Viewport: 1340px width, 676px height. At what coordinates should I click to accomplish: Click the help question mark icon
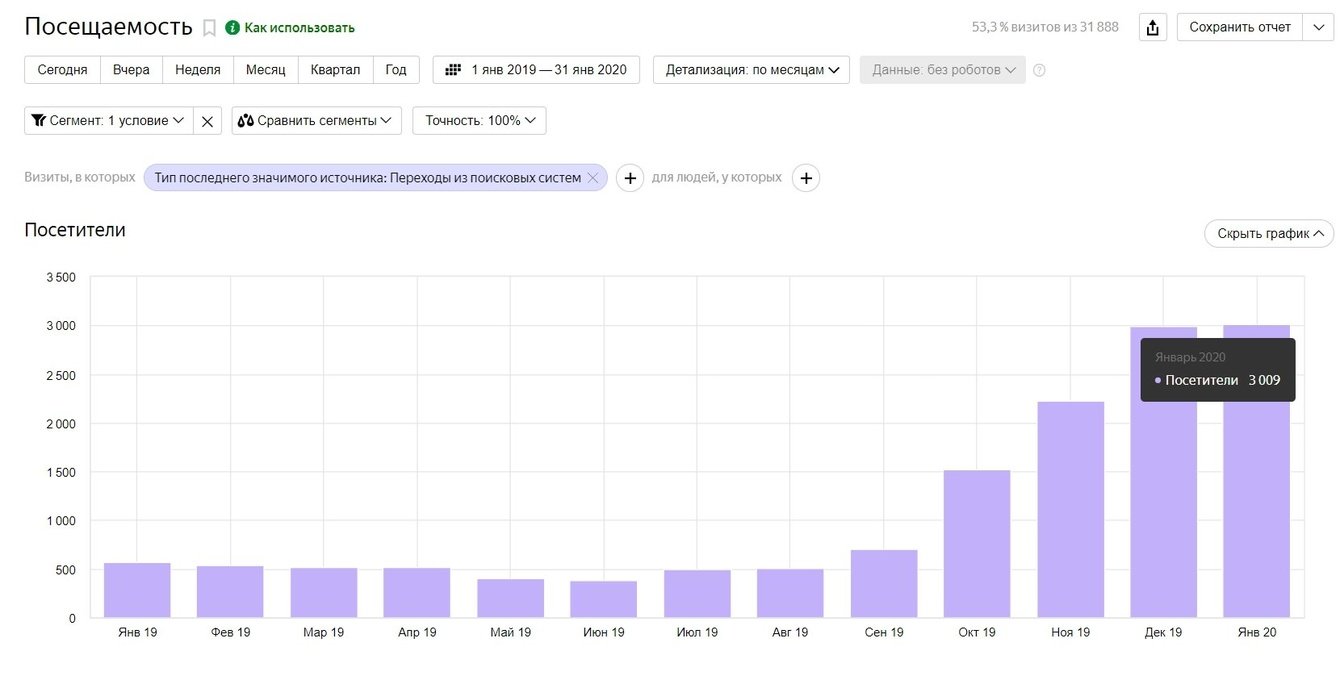pyautogui.click(x=1039, y=70)
